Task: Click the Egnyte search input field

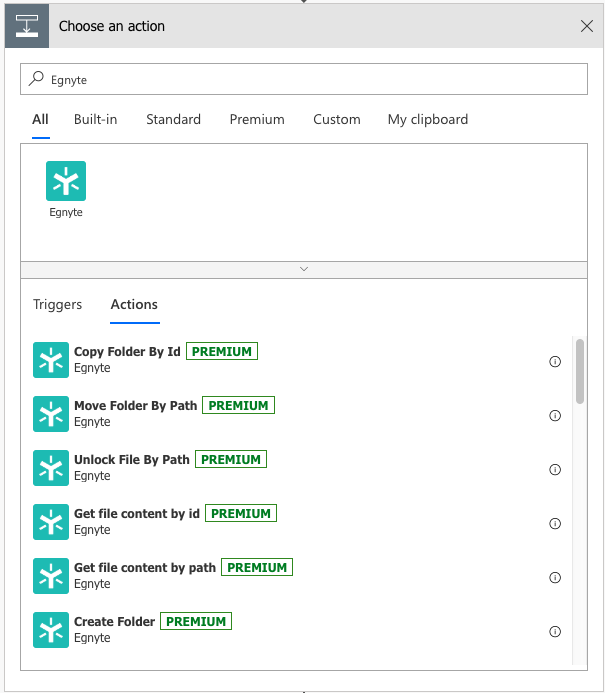Action: (310, 79)
